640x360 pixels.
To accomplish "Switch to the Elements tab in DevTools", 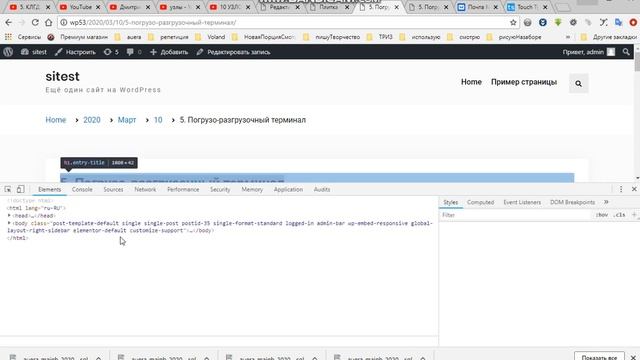I will pos(49,189).
